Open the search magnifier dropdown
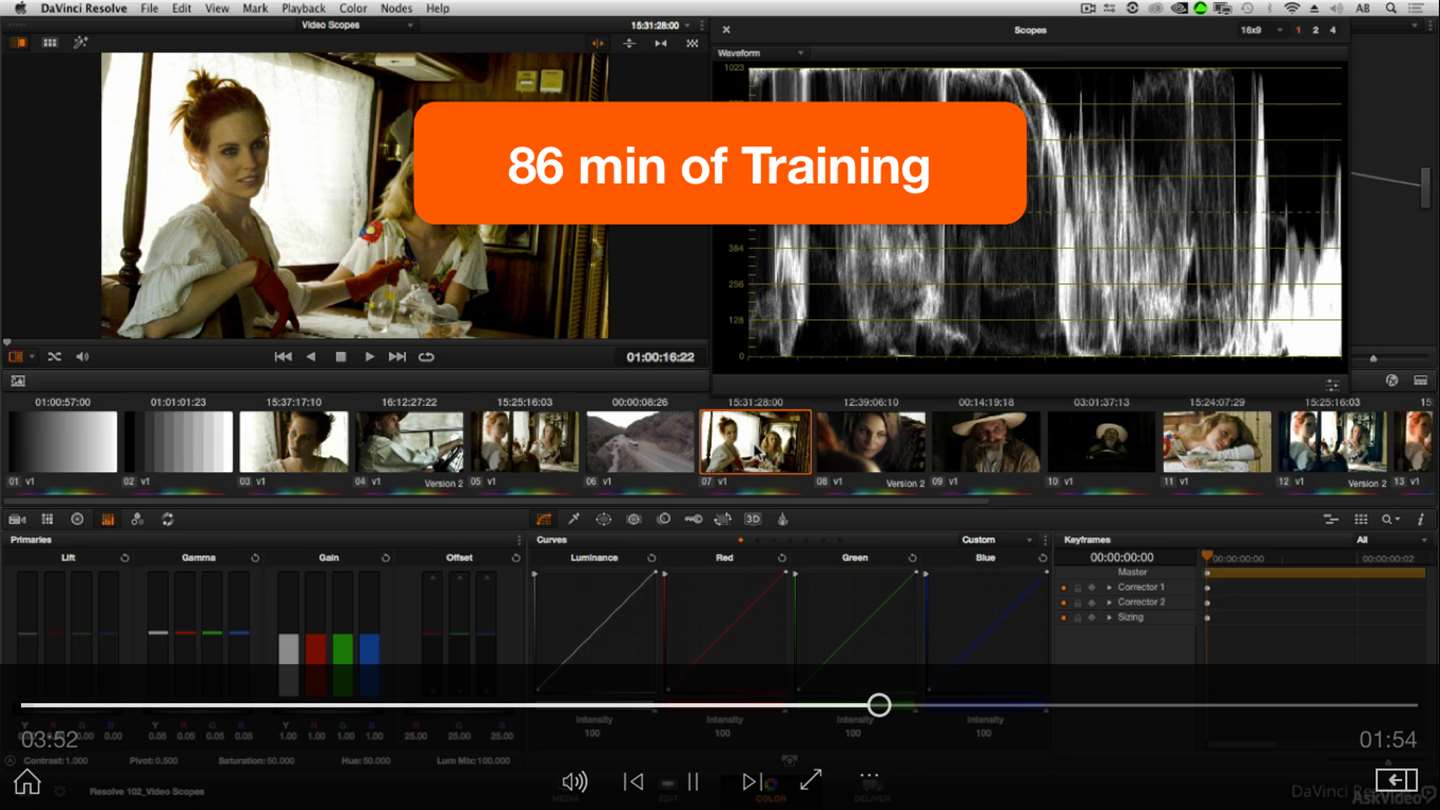Viewport: 1440px width, 810px height. tap(1391, 519)
